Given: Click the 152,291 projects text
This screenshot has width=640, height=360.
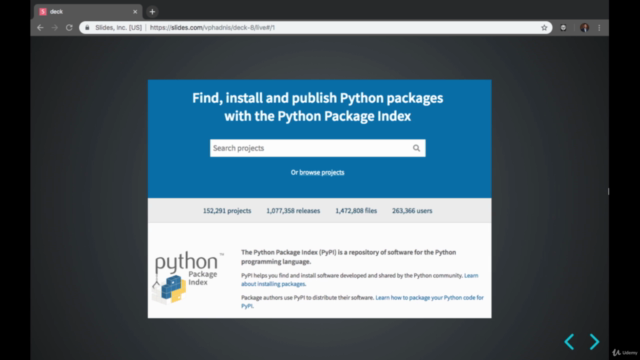Looking at the screenshot, I should coord(227,211).
